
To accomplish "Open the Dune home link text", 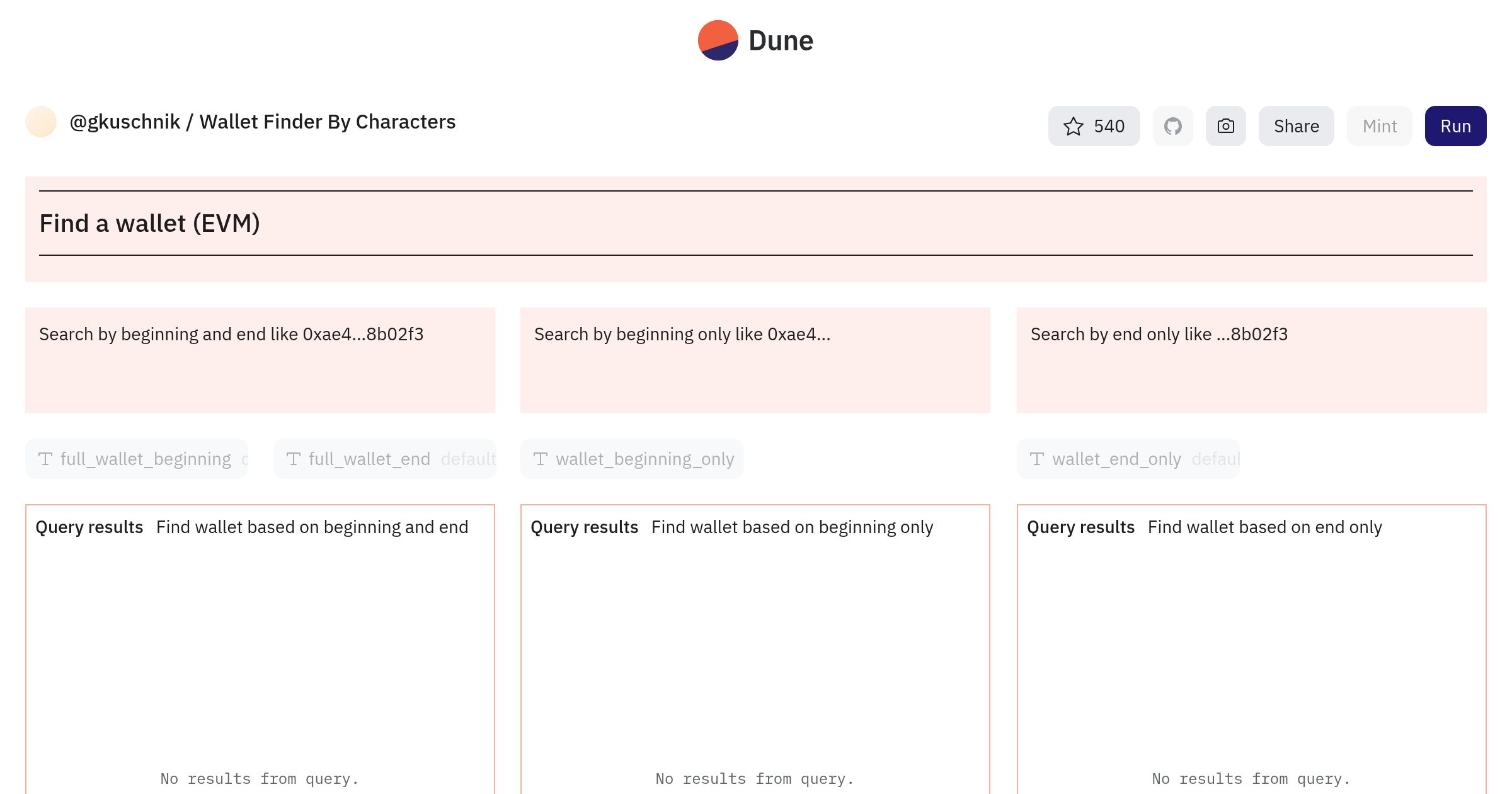I will coord(781,41).
